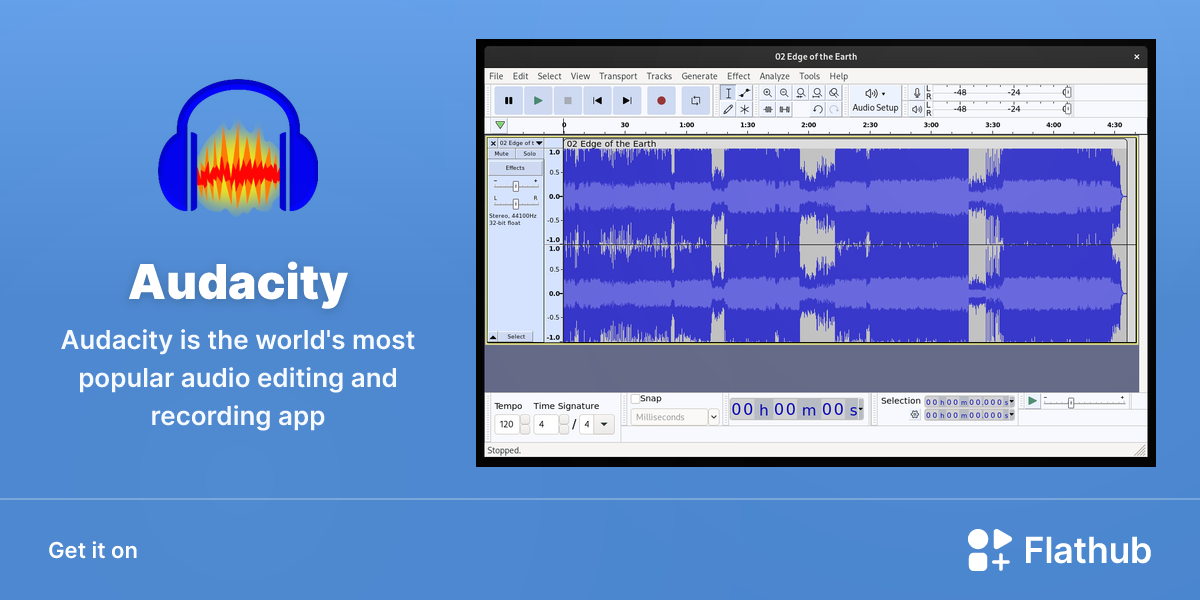Click the green timeline options triangle

pos(500,125)
